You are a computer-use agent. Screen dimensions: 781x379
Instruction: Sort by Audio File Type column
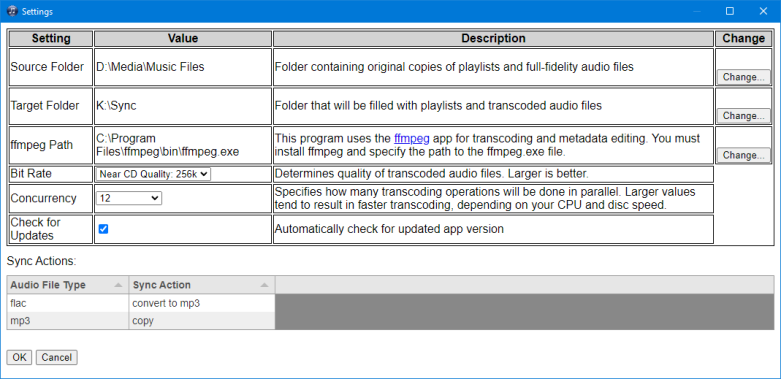(x=68, y=285)
